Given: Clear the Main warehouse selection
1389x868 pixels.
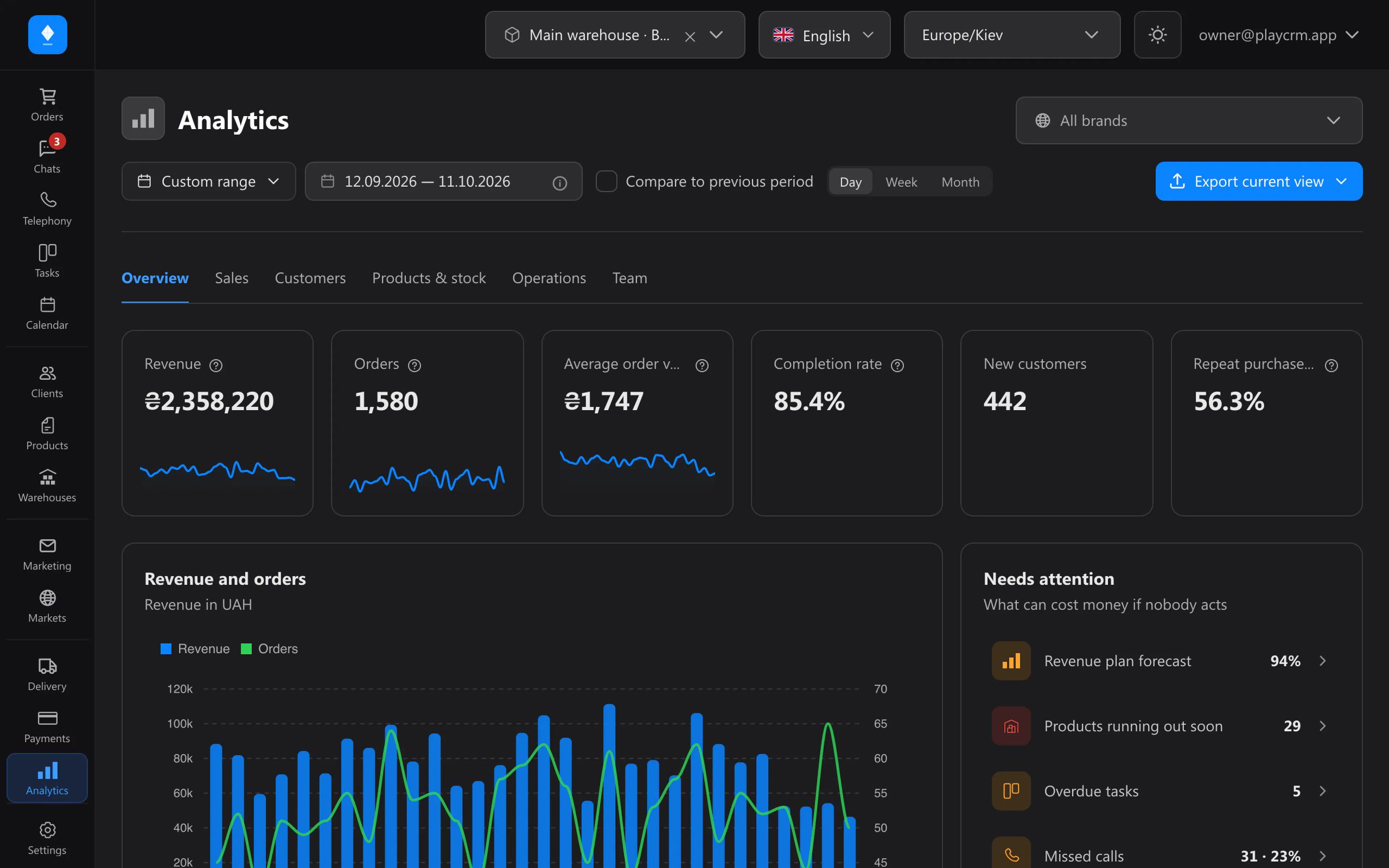Looking at the screenshot, I should [x=690, y=36].
